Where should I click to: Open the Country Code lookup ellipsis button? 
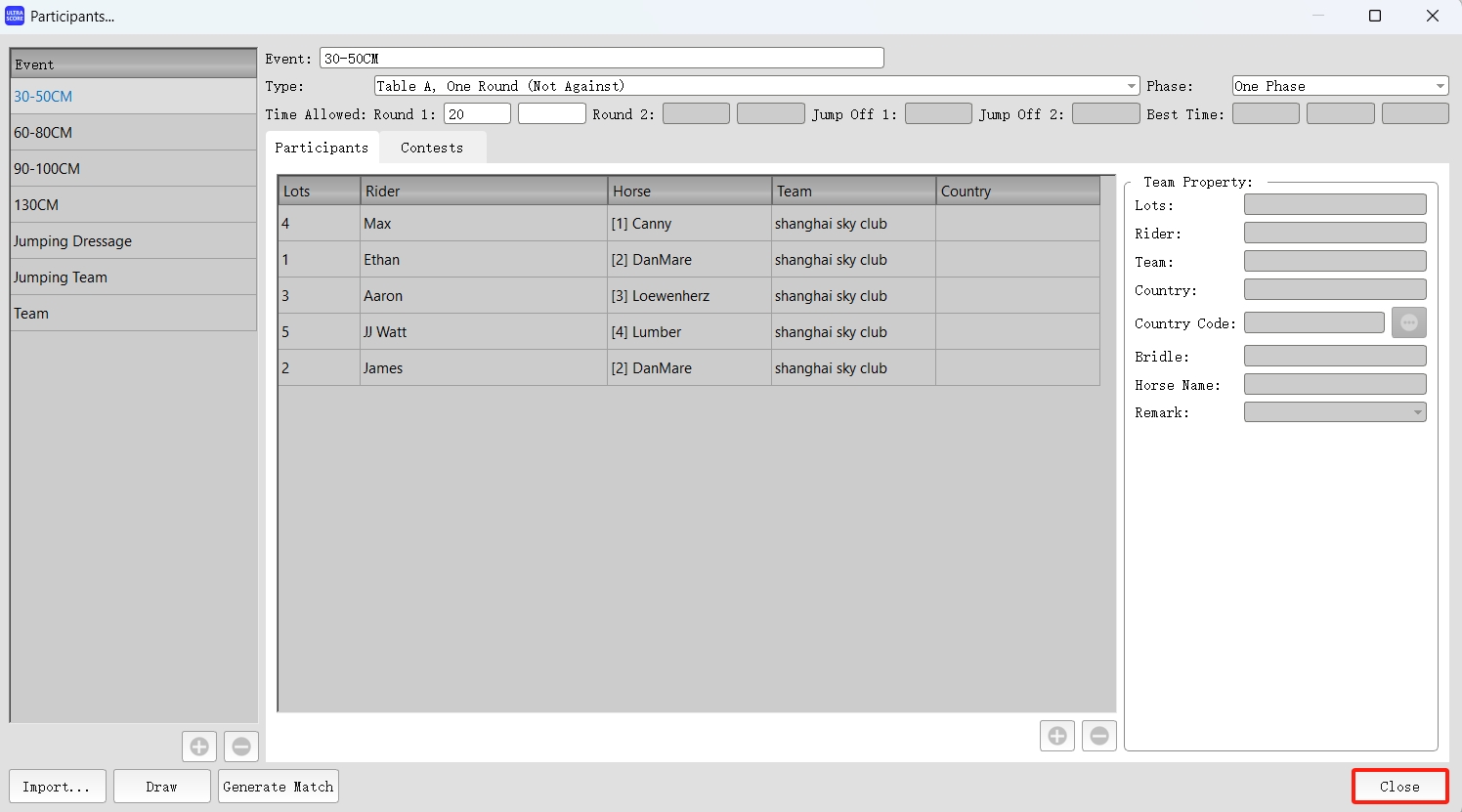(x=1408, y=321)
